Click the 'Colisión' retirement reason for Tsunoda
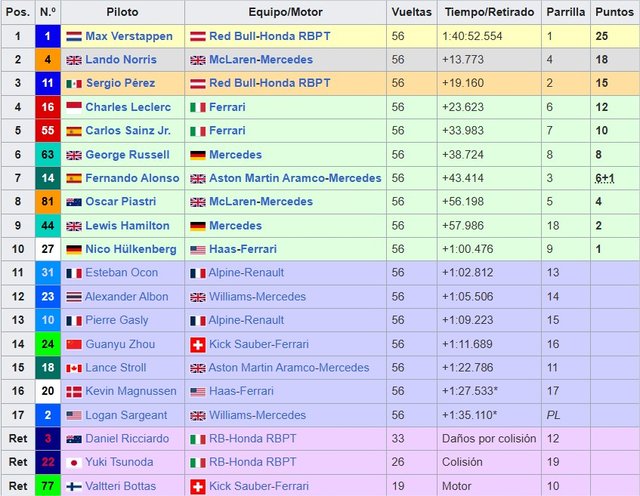640x496 pixels. 462,462
